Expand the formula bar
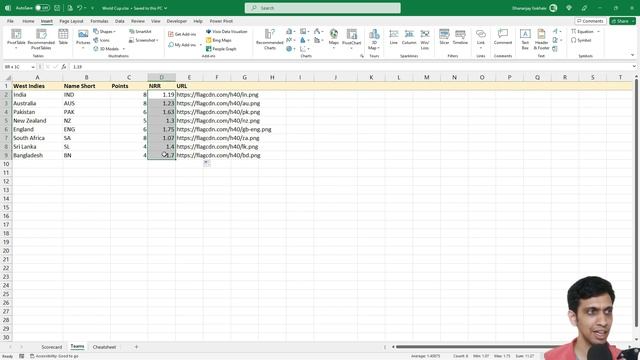640x360 pixels. point(634,67)
